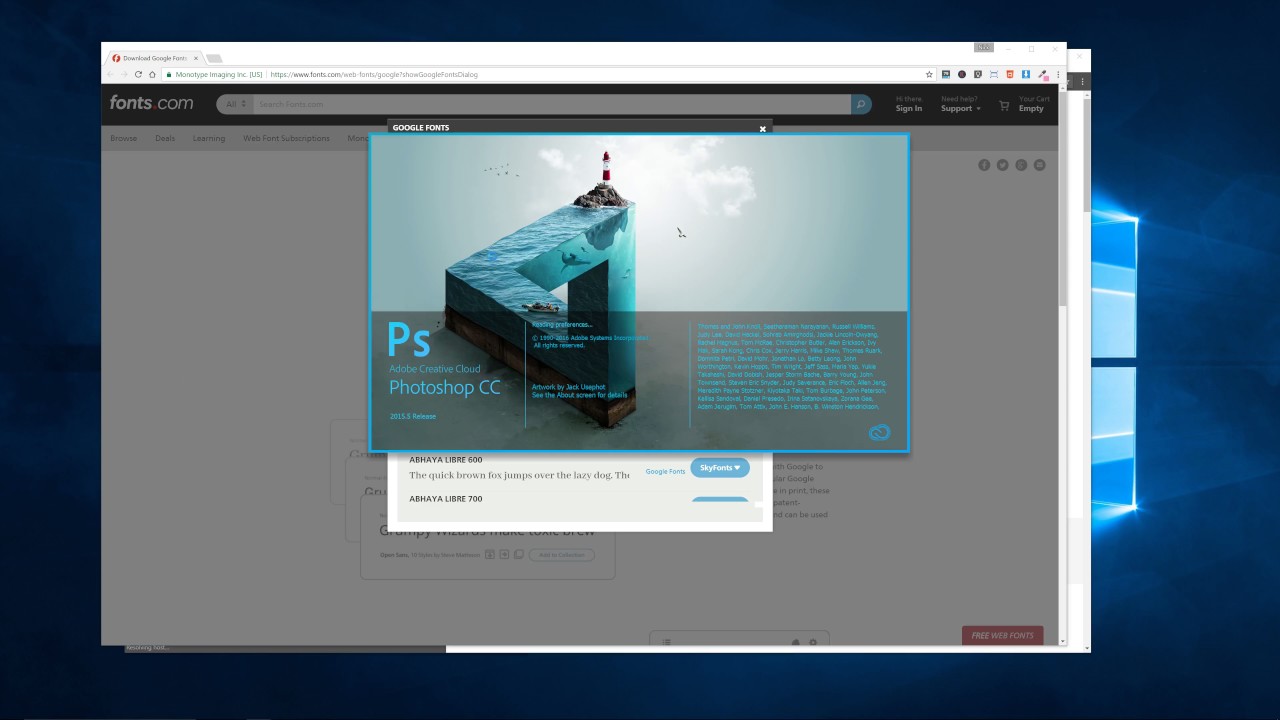
Task: Click the Chrome back arrow
Action: coord(111,74)
